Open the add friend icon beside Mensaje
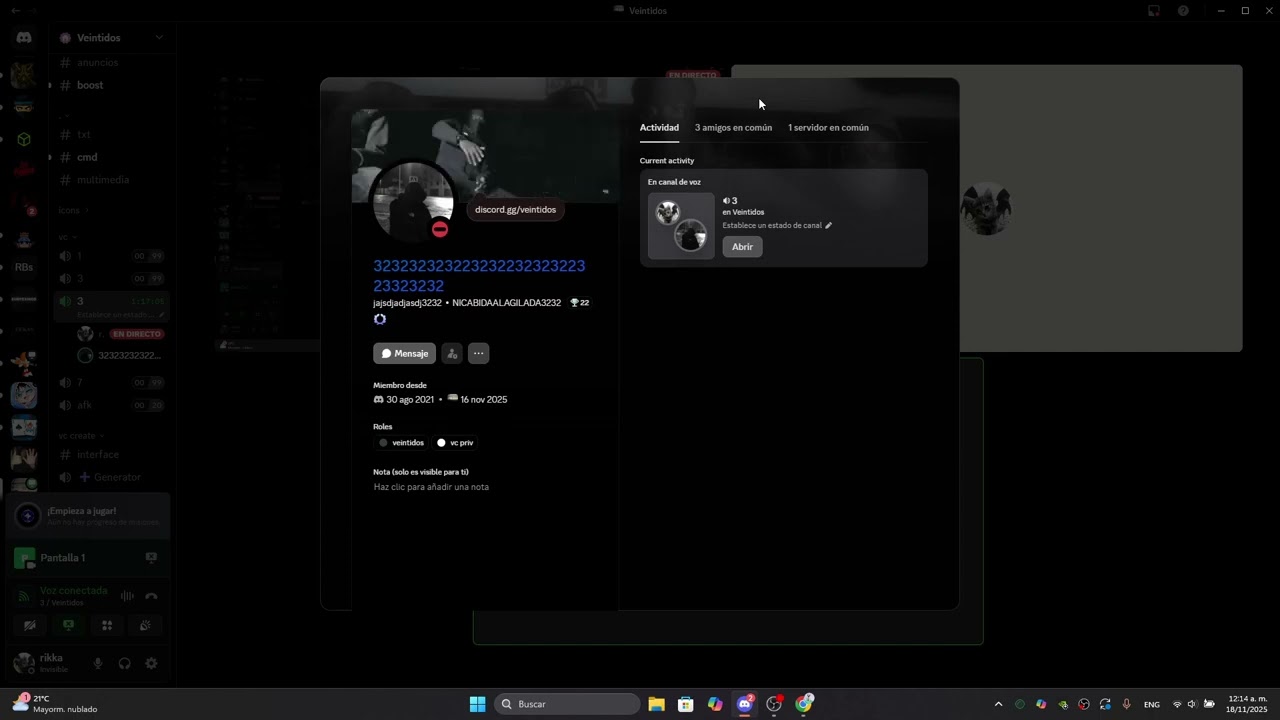1280x720 pixels. click(x=452, y=353)
